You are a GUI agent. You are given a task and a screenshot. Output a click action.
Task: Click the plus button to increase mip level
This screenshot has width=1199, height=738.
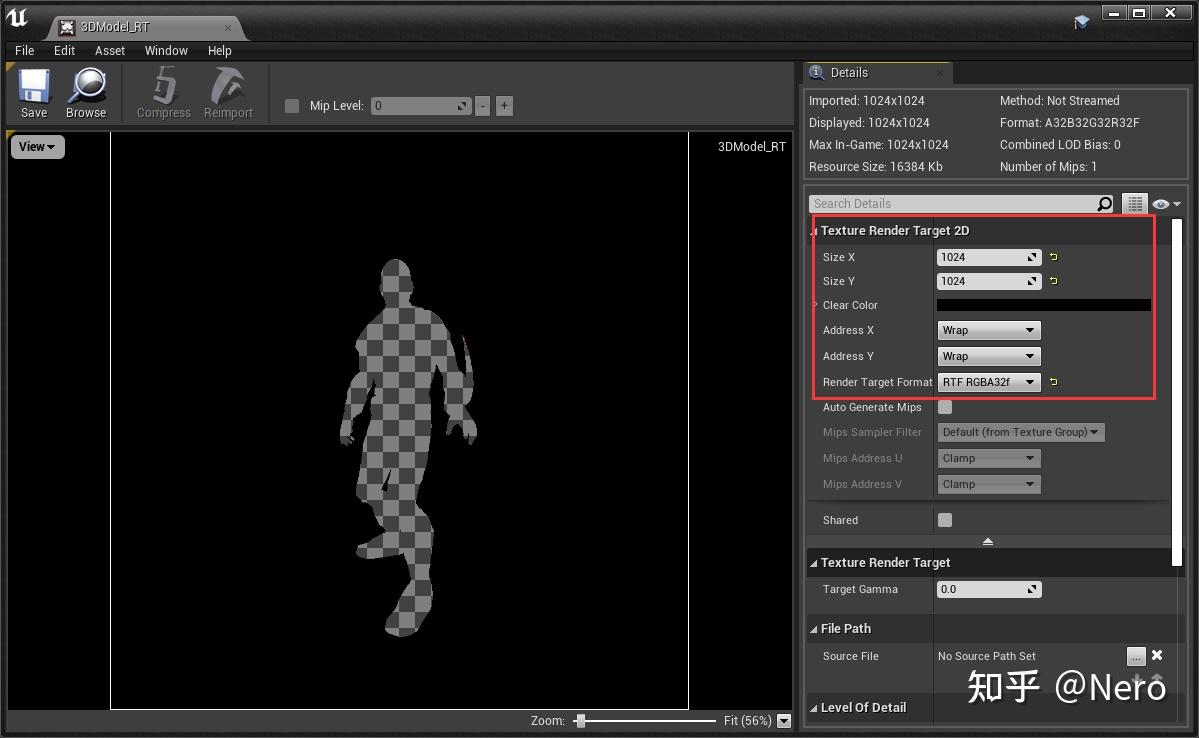click(504, 106)
